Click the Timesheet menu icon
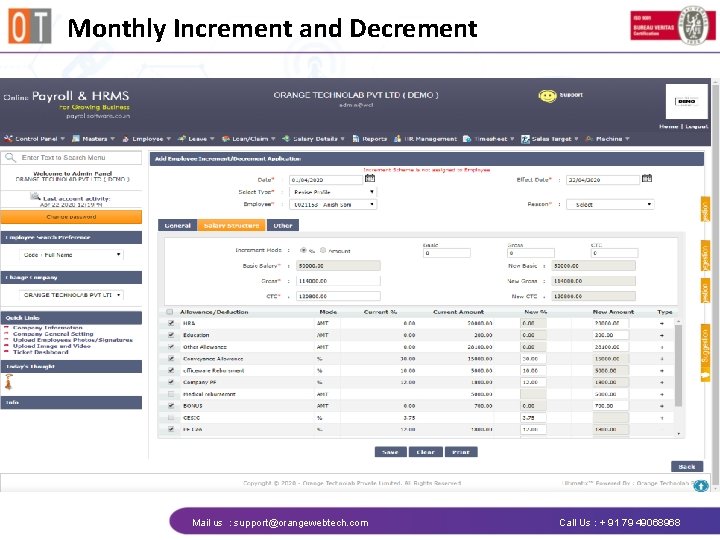720x540 pixels. pos(467,139)
